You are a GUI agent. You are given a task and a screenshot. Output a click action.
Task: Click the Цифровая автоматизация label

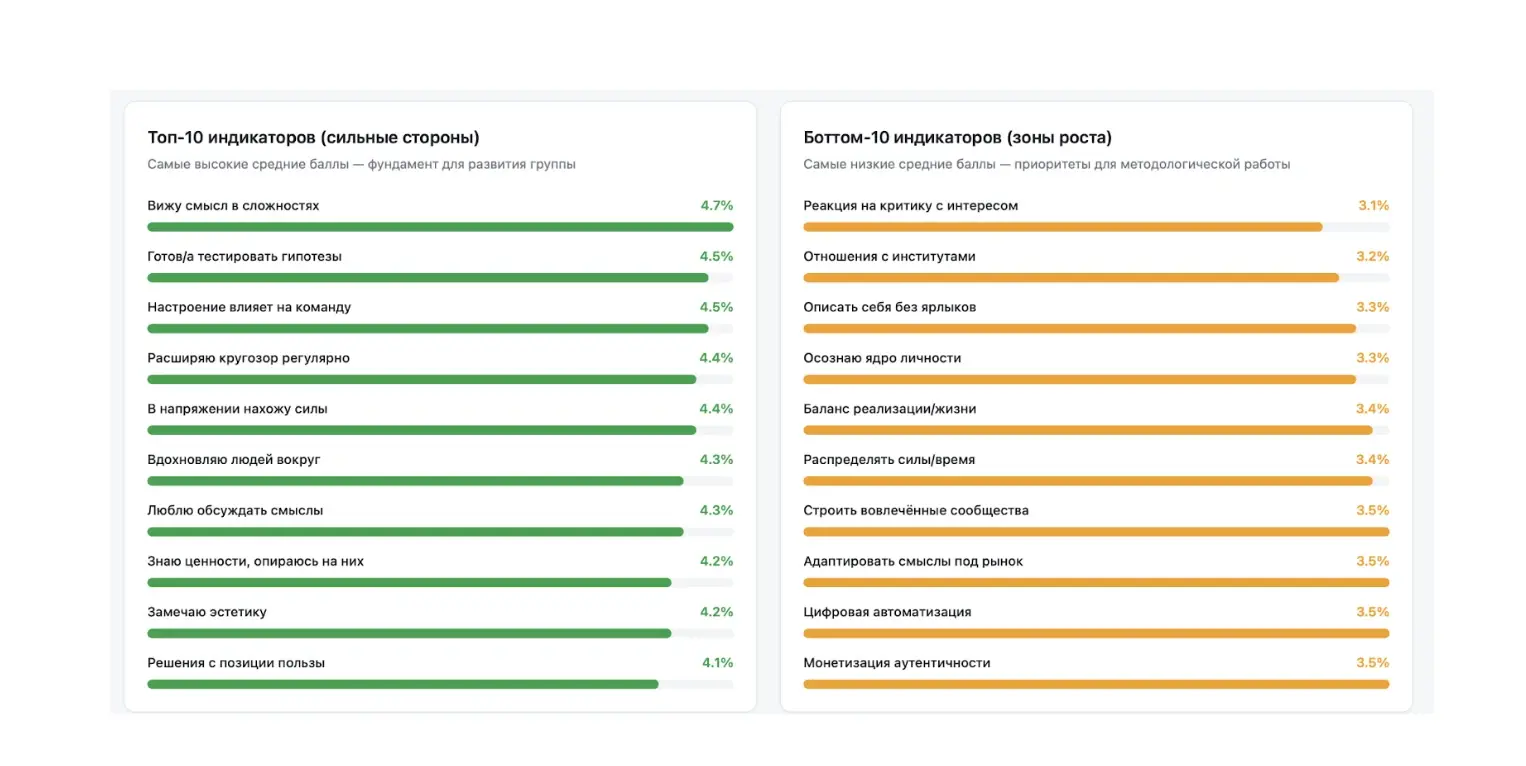click(887, 612)
